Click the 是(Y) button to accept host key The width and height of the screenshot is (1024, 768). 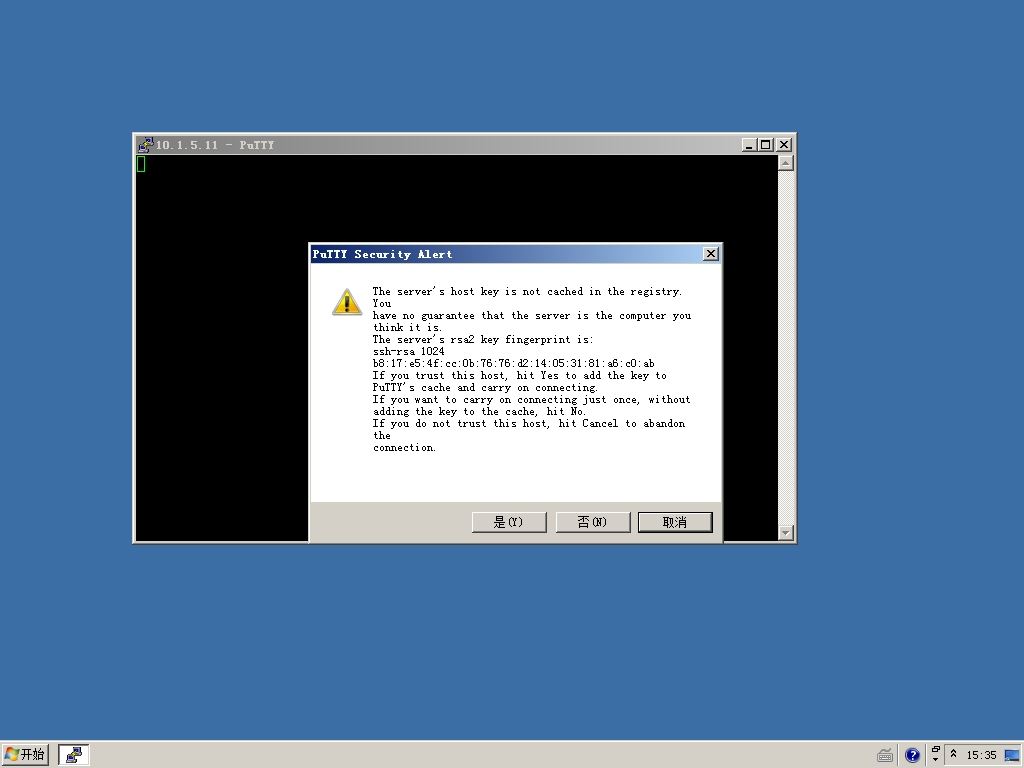coord(509,522)
